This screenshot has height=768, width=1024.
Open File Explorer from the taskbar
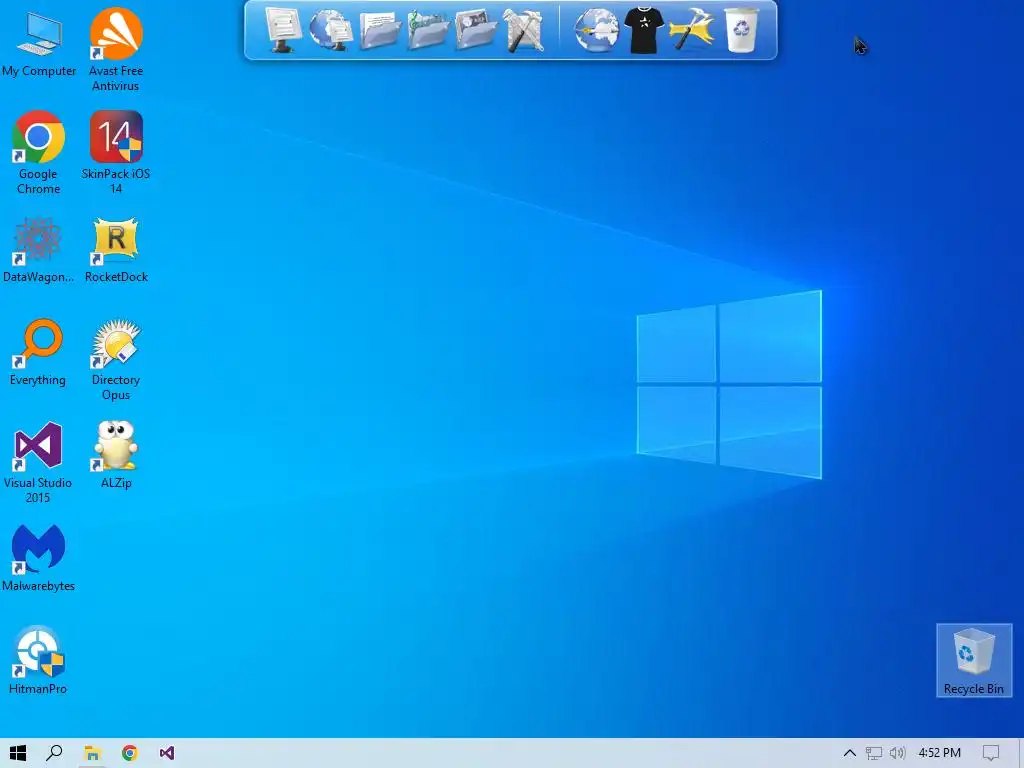[92, 753]
